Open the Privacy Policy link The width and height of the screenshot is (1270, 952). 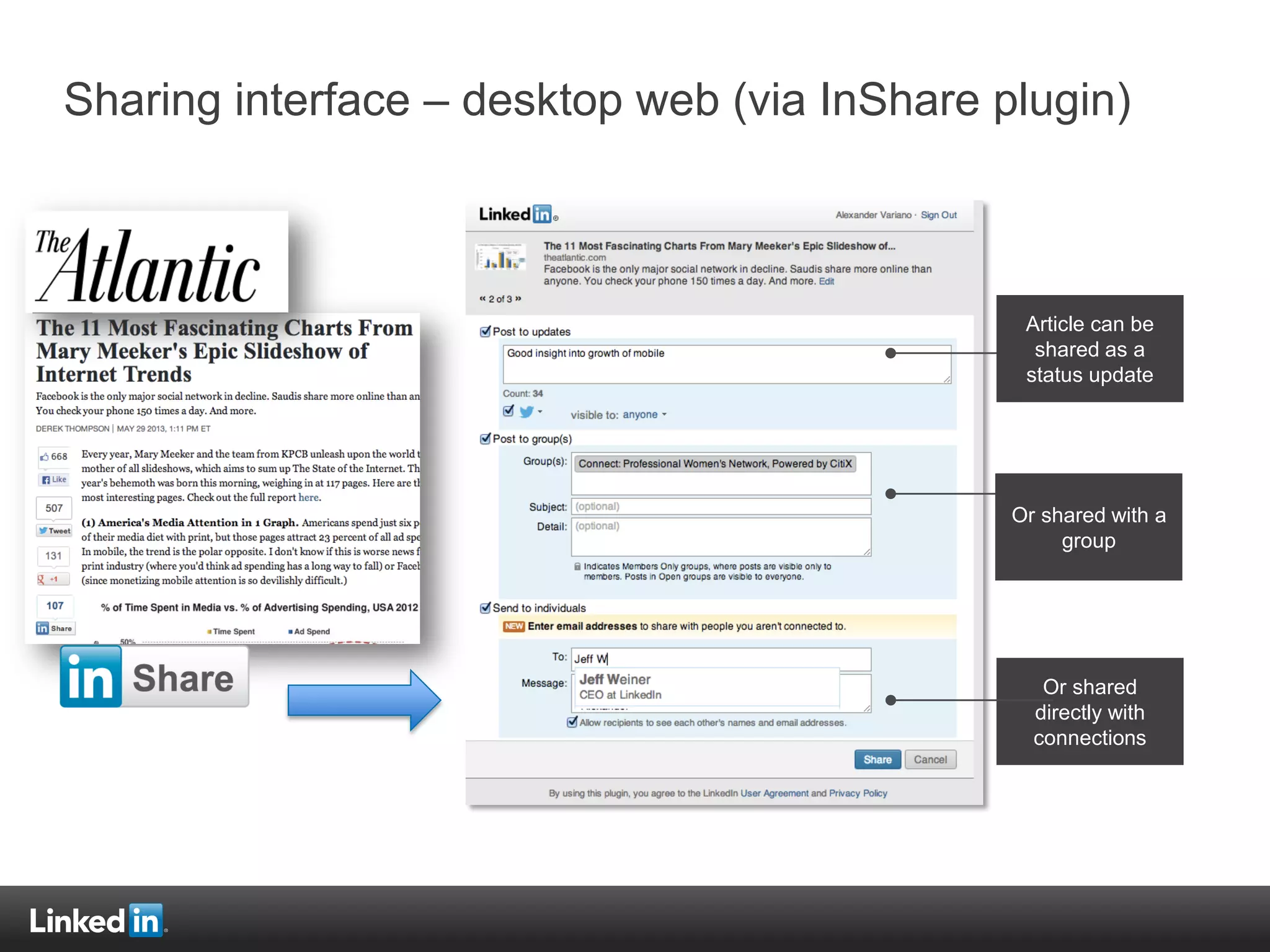point(858,793)
